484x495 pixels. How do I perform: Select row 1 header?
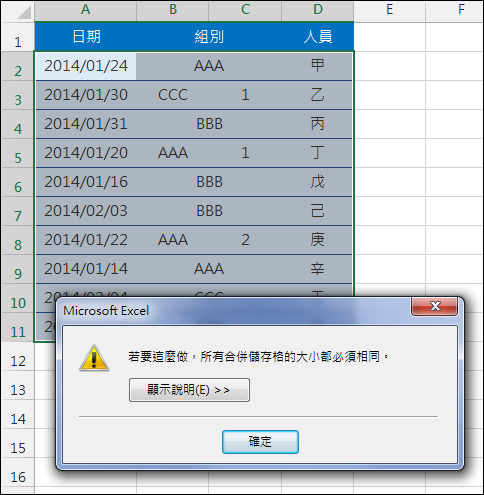coord(18,37)
